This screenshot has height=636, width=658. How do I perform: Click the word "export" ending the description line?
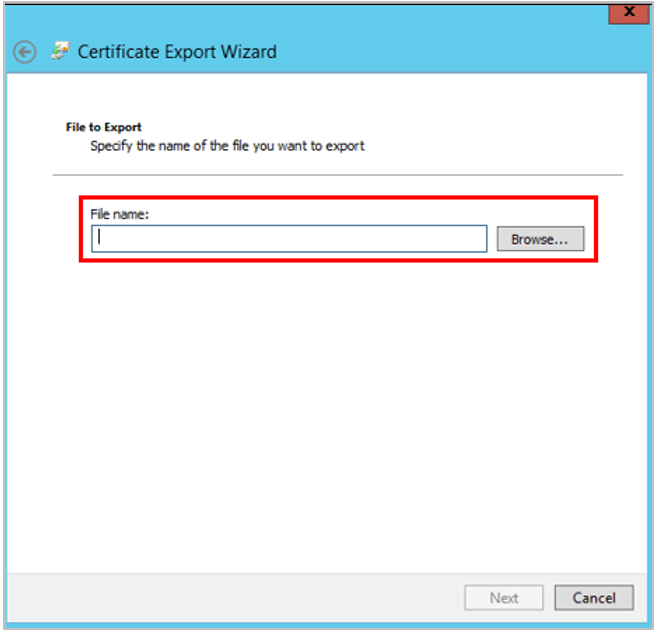(x=344, y=146)
